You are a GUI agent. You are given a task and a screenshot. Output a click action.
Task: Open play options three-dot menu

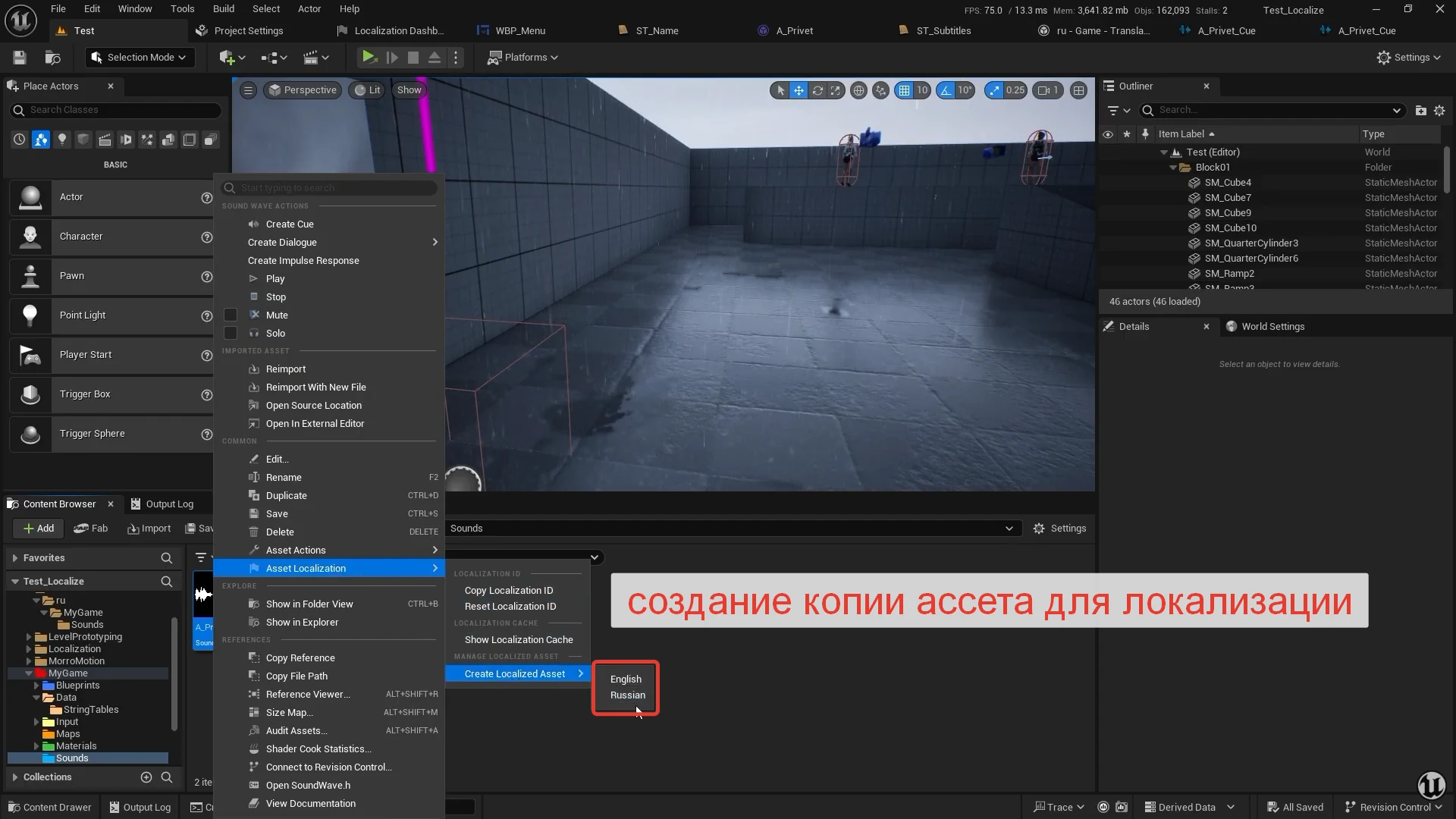[456, 58]
